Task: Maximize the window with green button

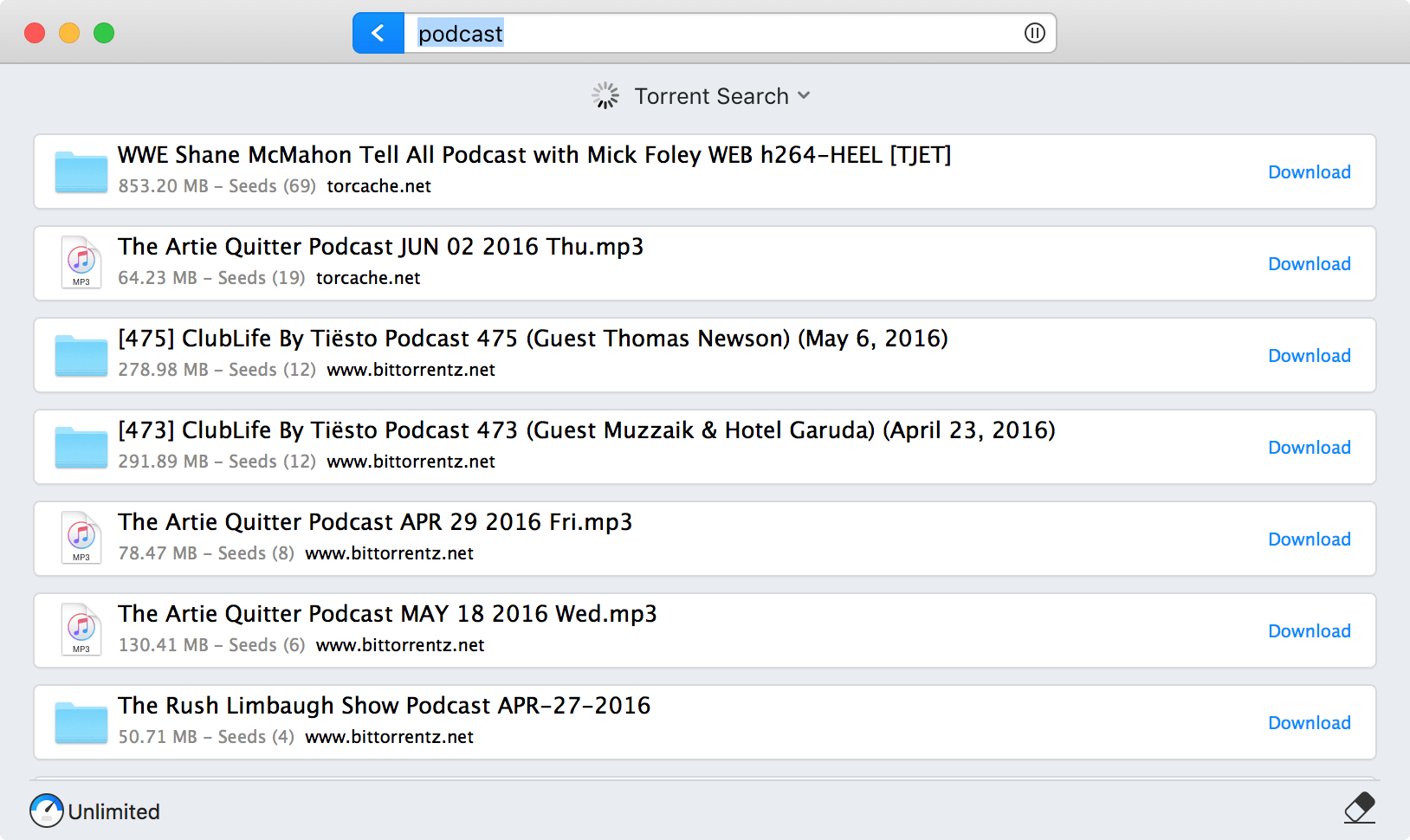Action: [x=104, y=33]
